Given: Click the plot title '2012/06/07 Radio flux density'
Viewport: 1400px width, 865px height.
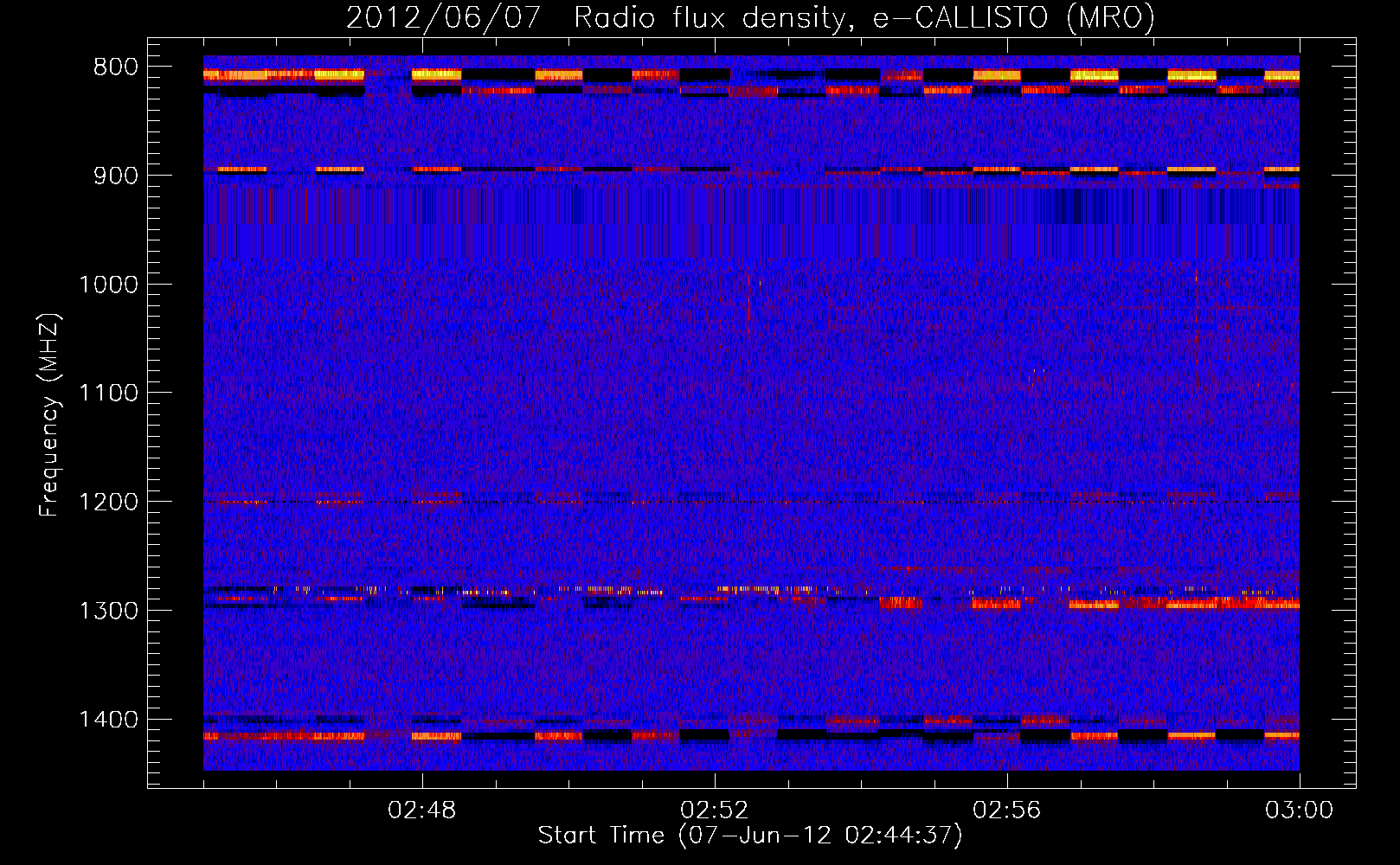Looking at the screenshot, I should point(750,17).
